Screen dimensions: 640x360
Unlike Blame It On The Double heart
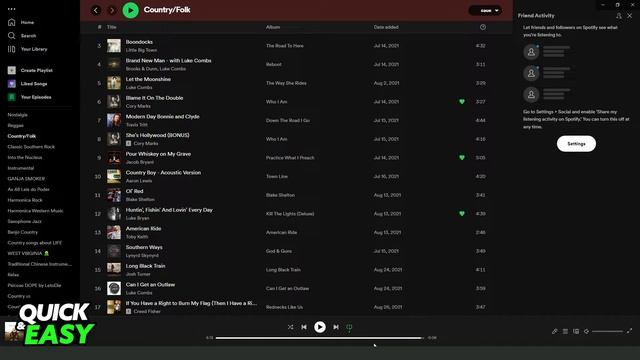pyautogui.click(x=462, y=102)
